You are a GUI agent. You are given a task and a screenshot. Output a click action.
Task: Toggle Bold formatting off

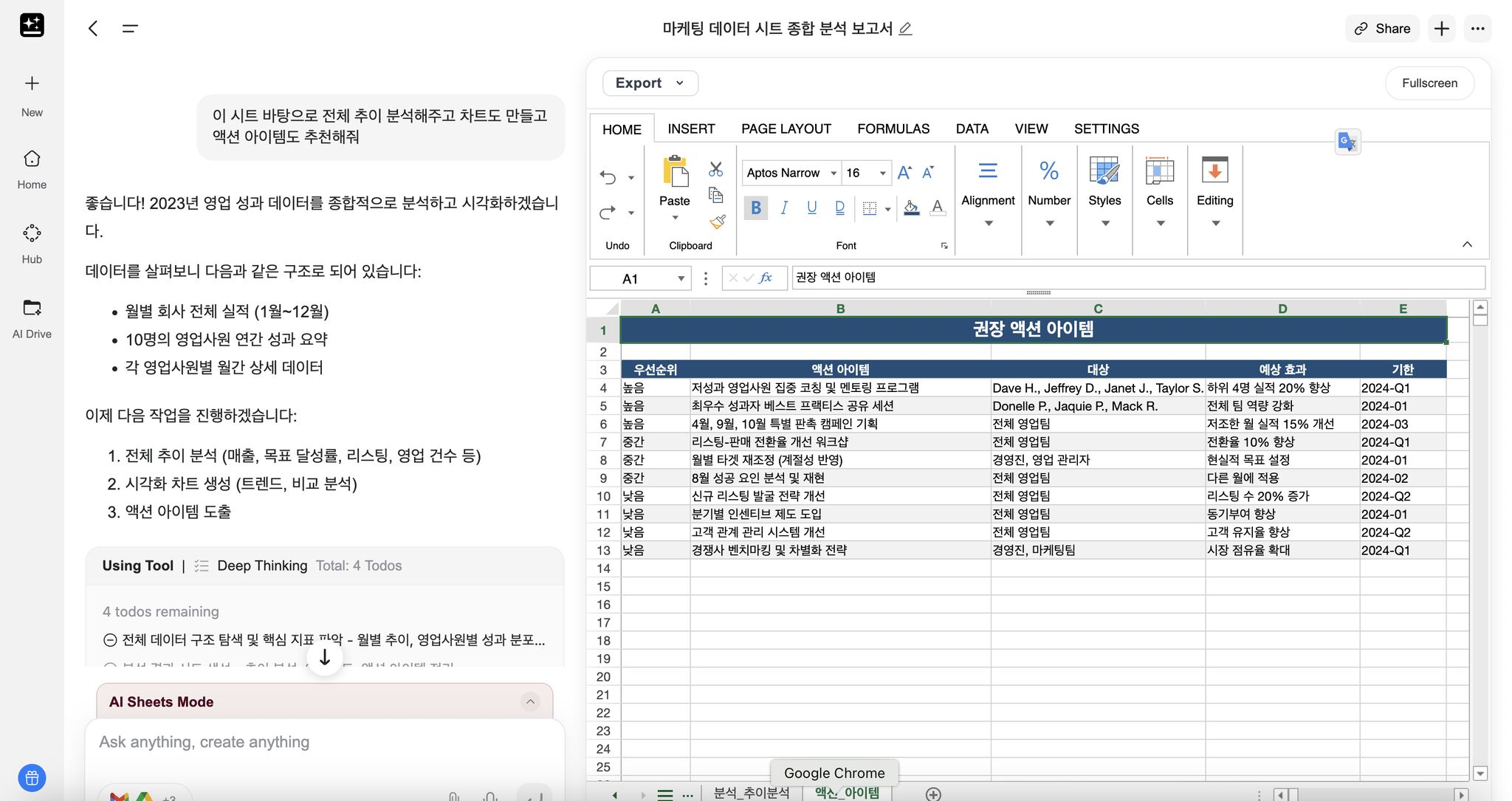[755, 207]
